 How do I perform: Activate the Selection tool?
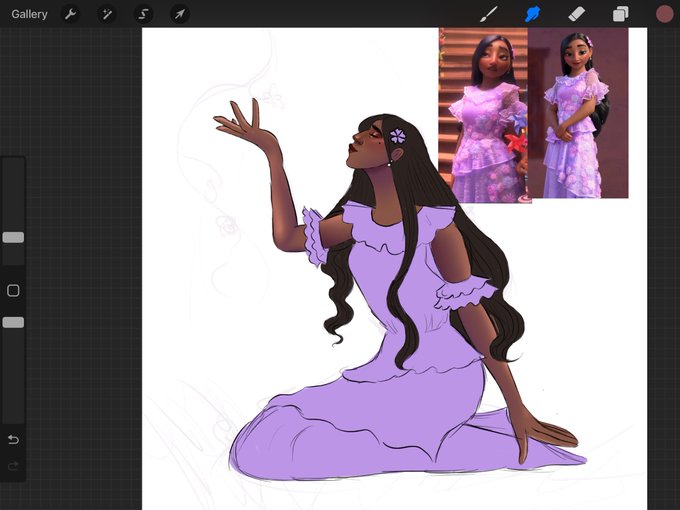point(143,14)
